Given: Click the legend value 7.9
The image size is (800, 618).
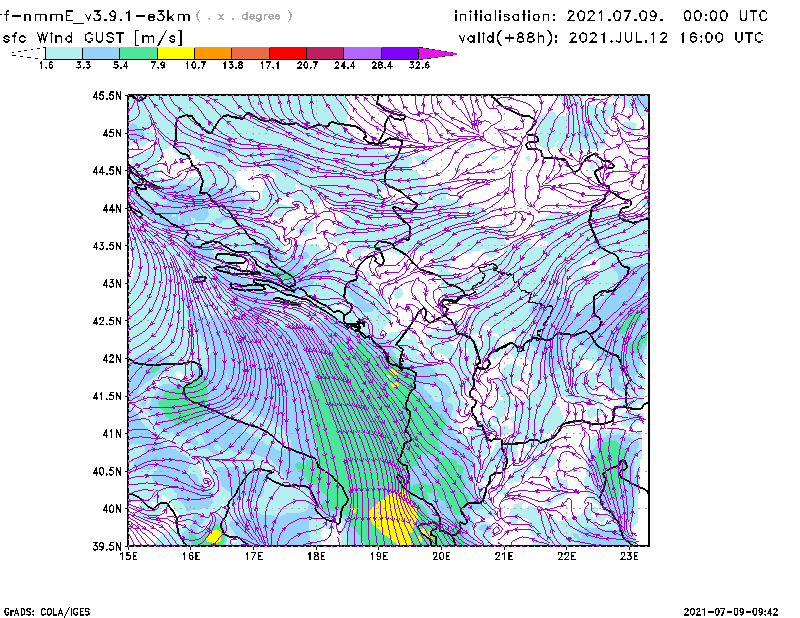Looking at the screenshot, I should pos(158,65).
